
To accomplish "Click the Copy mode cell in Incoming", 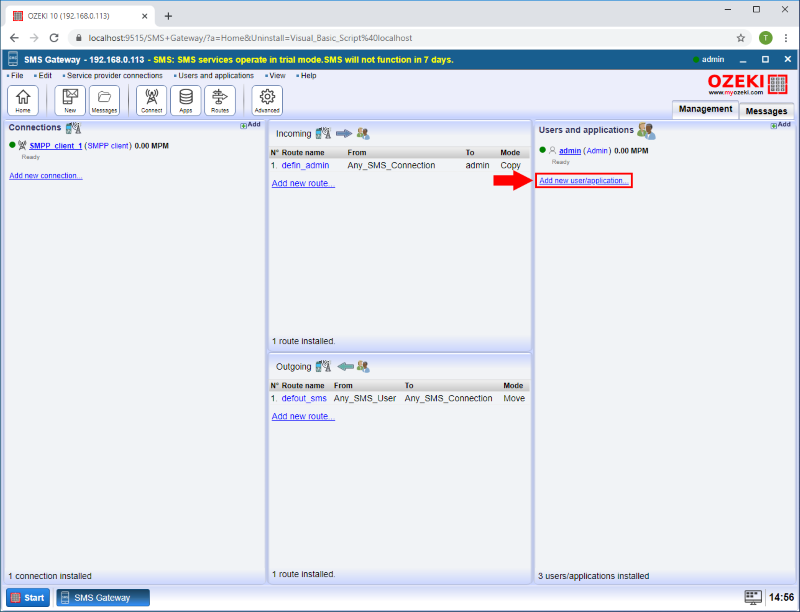I will [510, 165].
